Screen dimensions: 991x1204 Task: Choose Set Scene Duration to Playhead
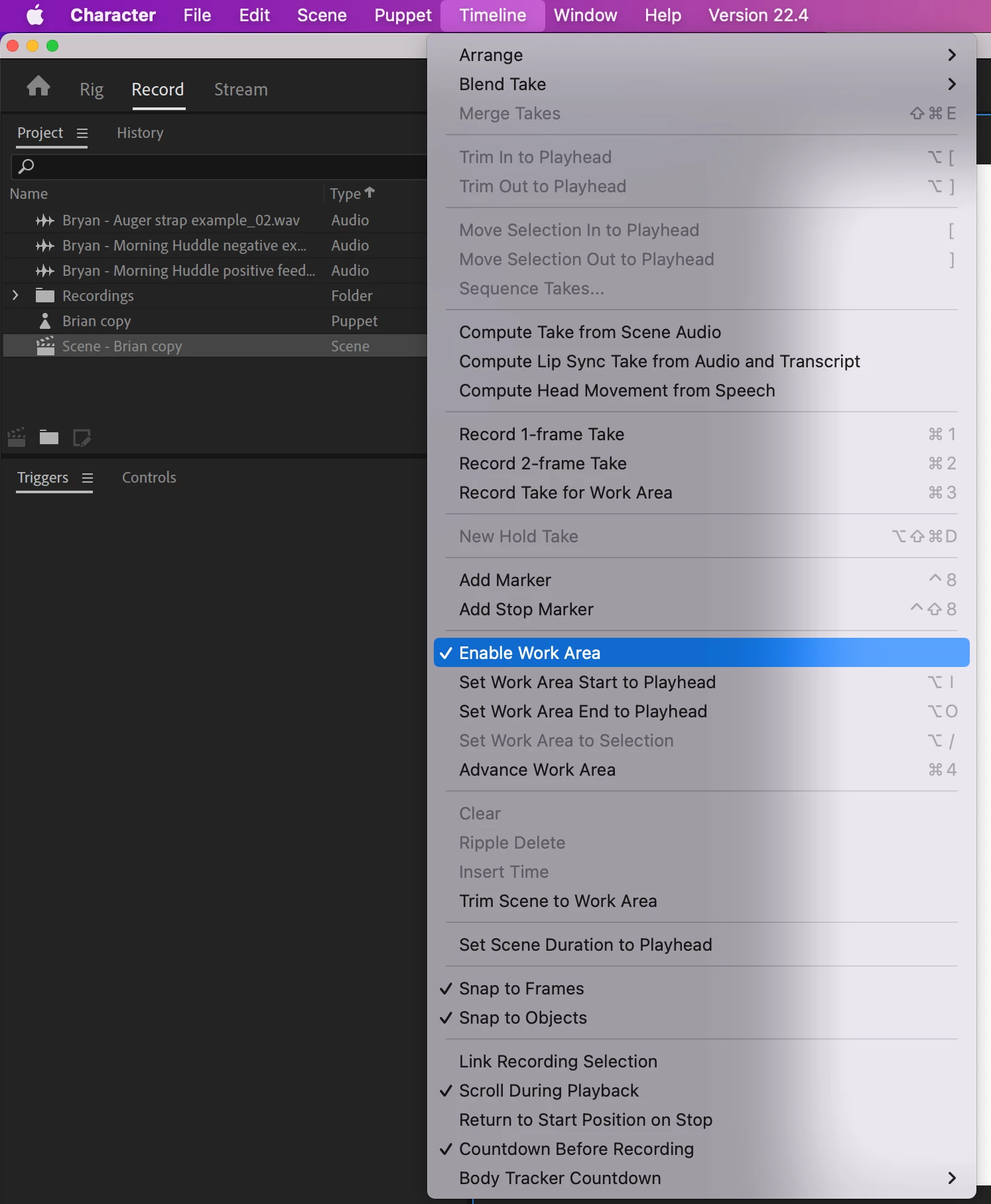[x=701, y=944]
